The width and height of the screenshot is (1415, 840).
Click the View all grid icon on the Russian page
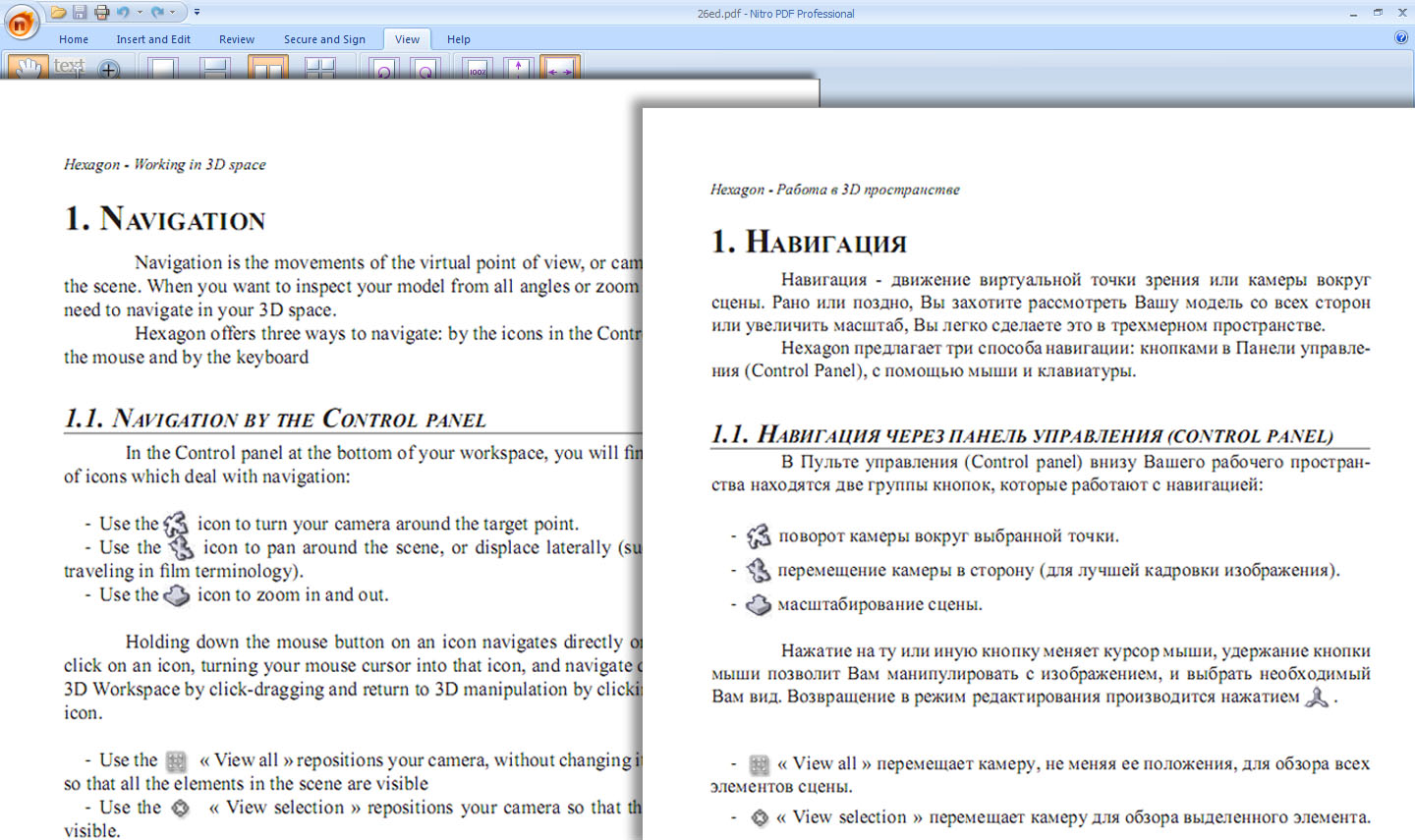point(760,764)
